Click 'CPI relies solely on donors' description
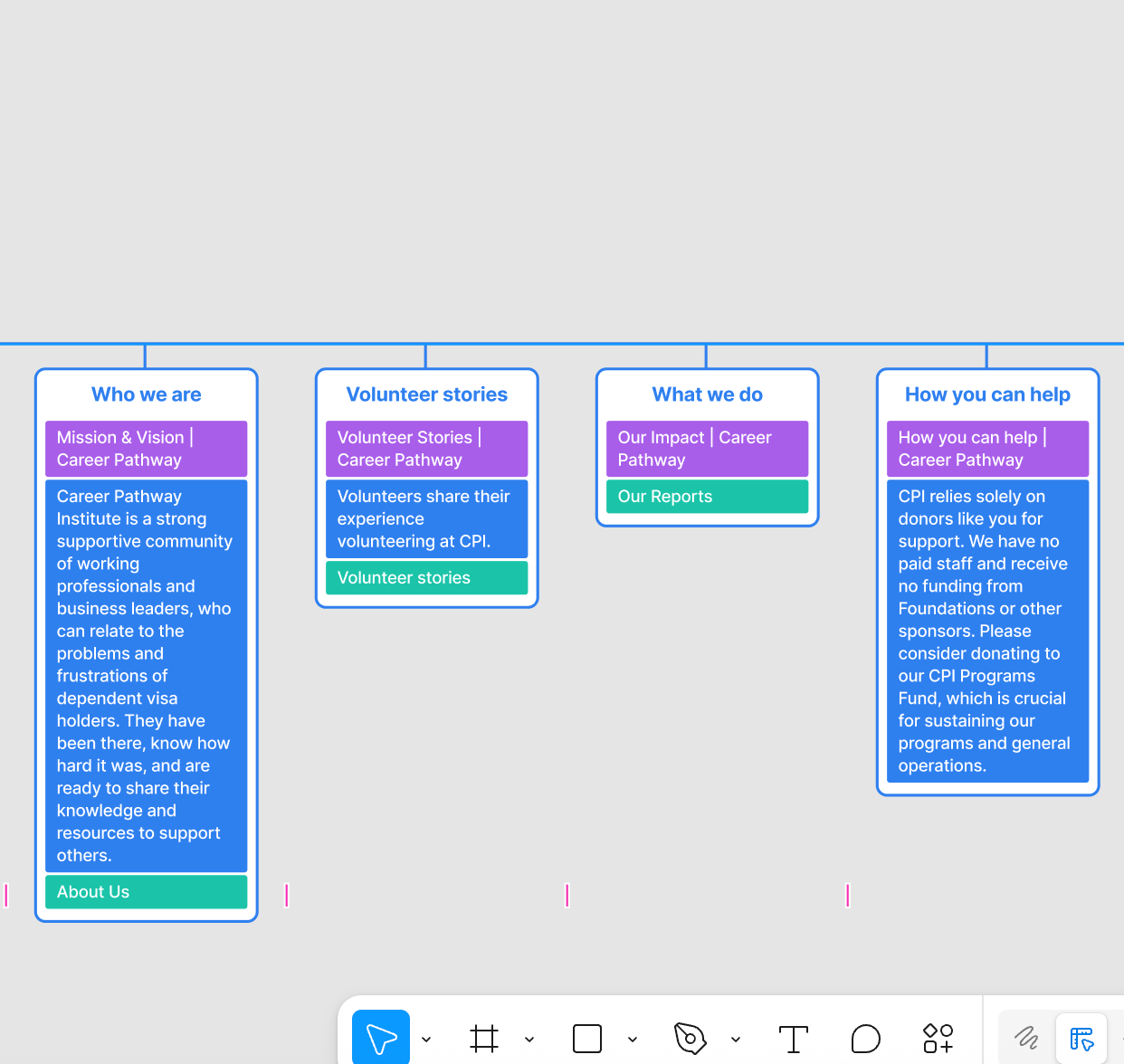 coord(988,631)
